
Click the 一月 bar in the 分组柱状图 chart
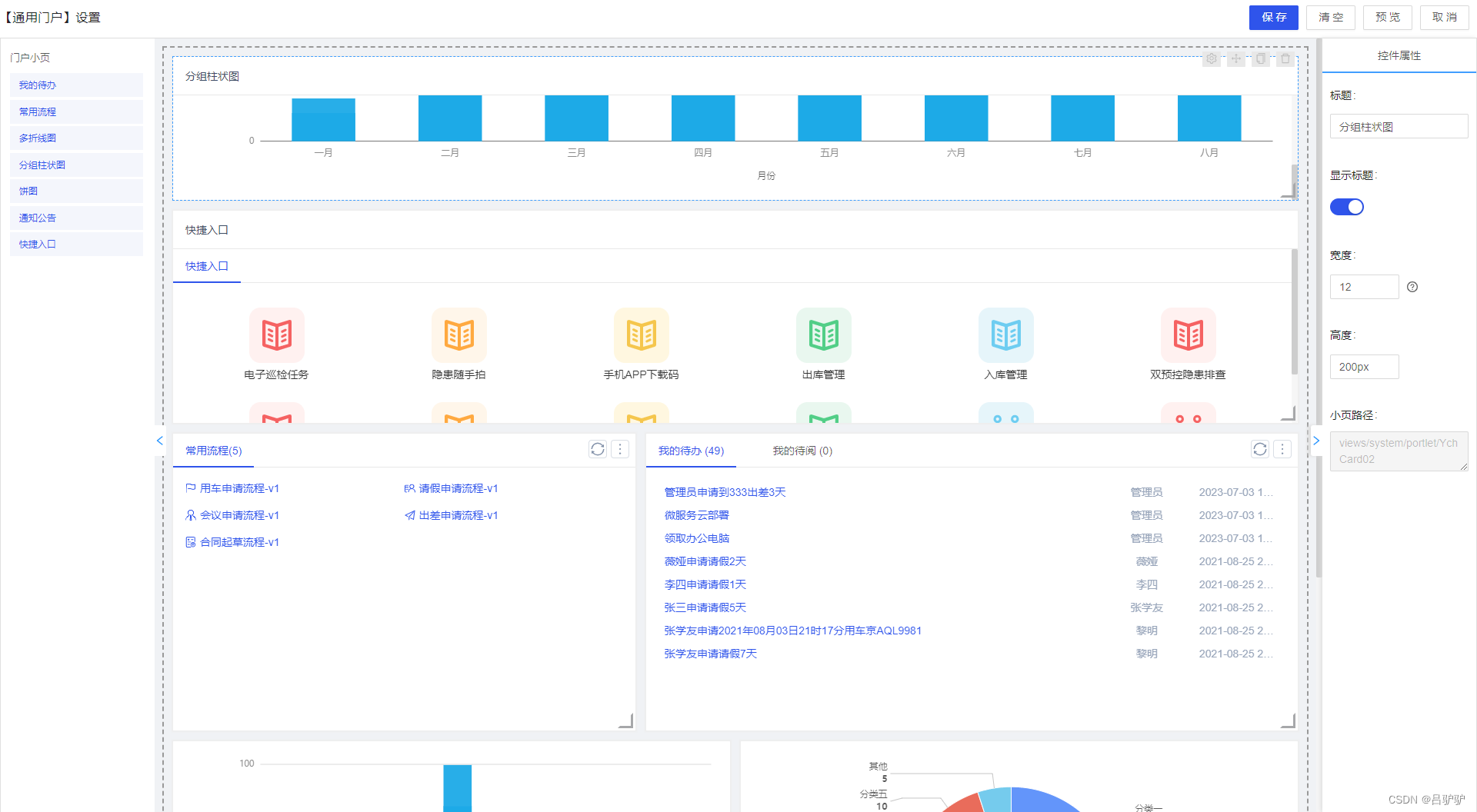(323, 119)
